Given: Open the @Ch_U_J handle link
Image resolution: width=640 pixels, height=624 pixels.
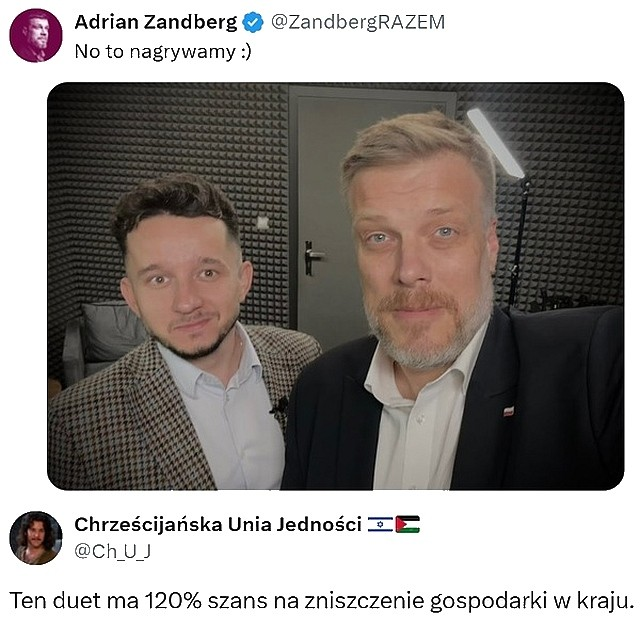Looking at the screenshot, I should click(113, 551).
